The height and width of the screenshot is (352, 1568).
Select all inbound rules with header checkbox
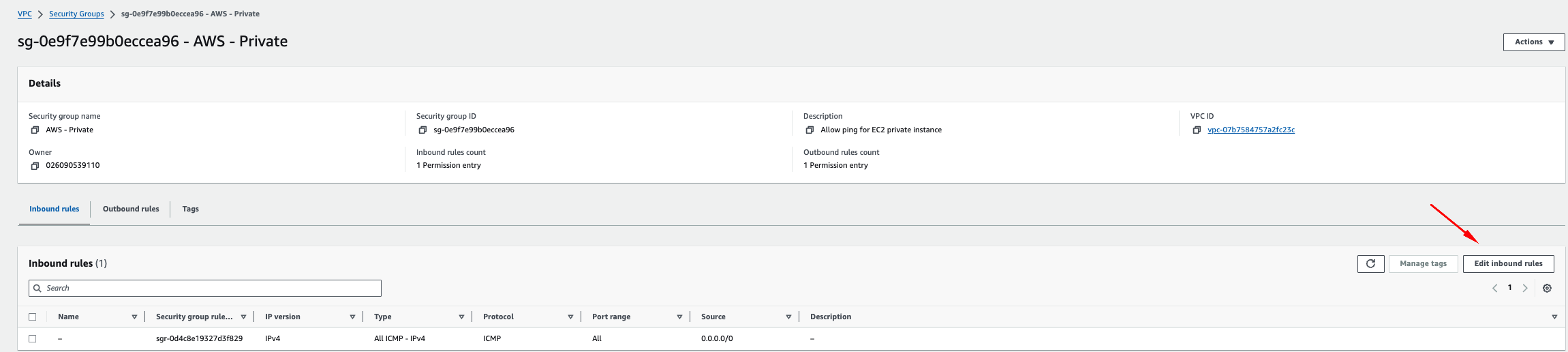click(x=32, y=317)
